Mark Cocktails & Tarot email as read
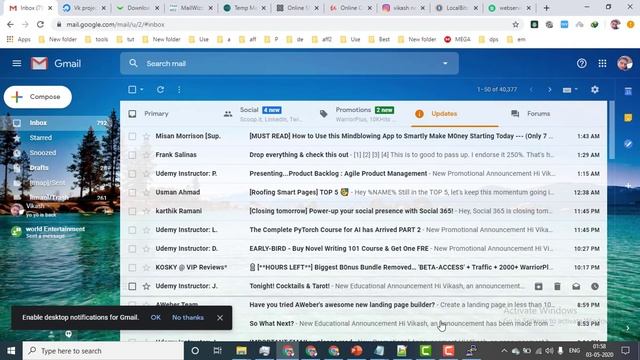 click(576, 286)
